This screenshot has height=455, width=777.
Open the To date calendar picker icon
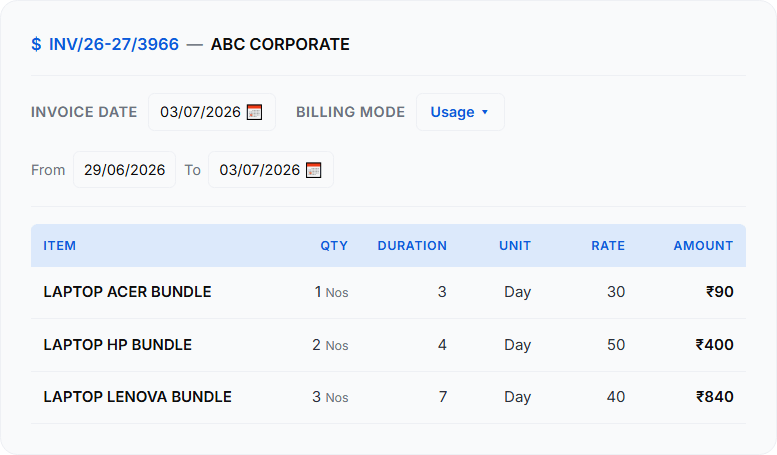coord(313,170)
